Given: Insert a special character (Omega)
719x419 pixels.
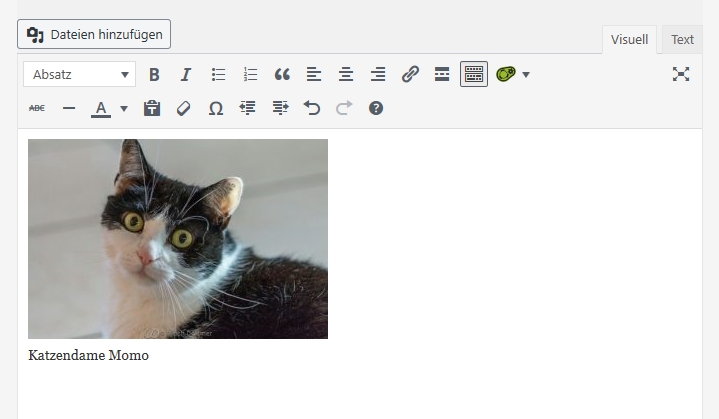Looking at the screenshot, I should click(x=215, y=108).
